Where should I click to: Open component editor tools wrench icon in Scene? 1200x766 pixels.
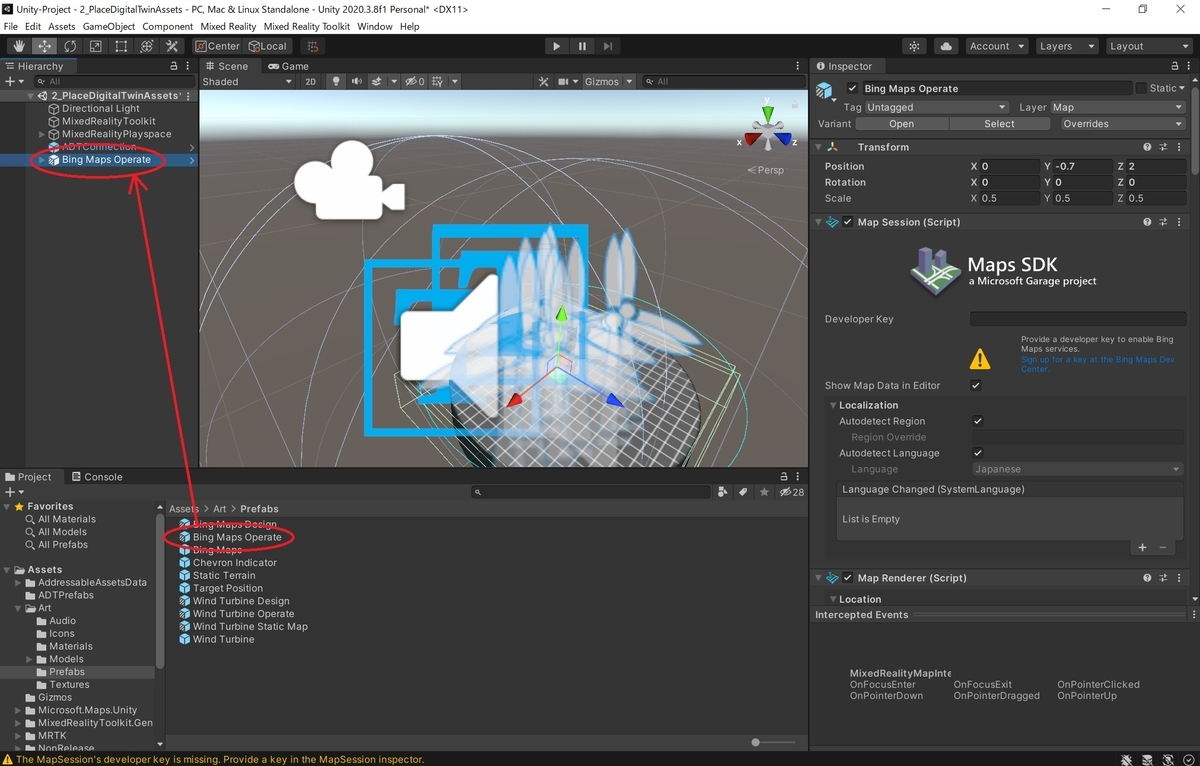[x=543, y=81]
